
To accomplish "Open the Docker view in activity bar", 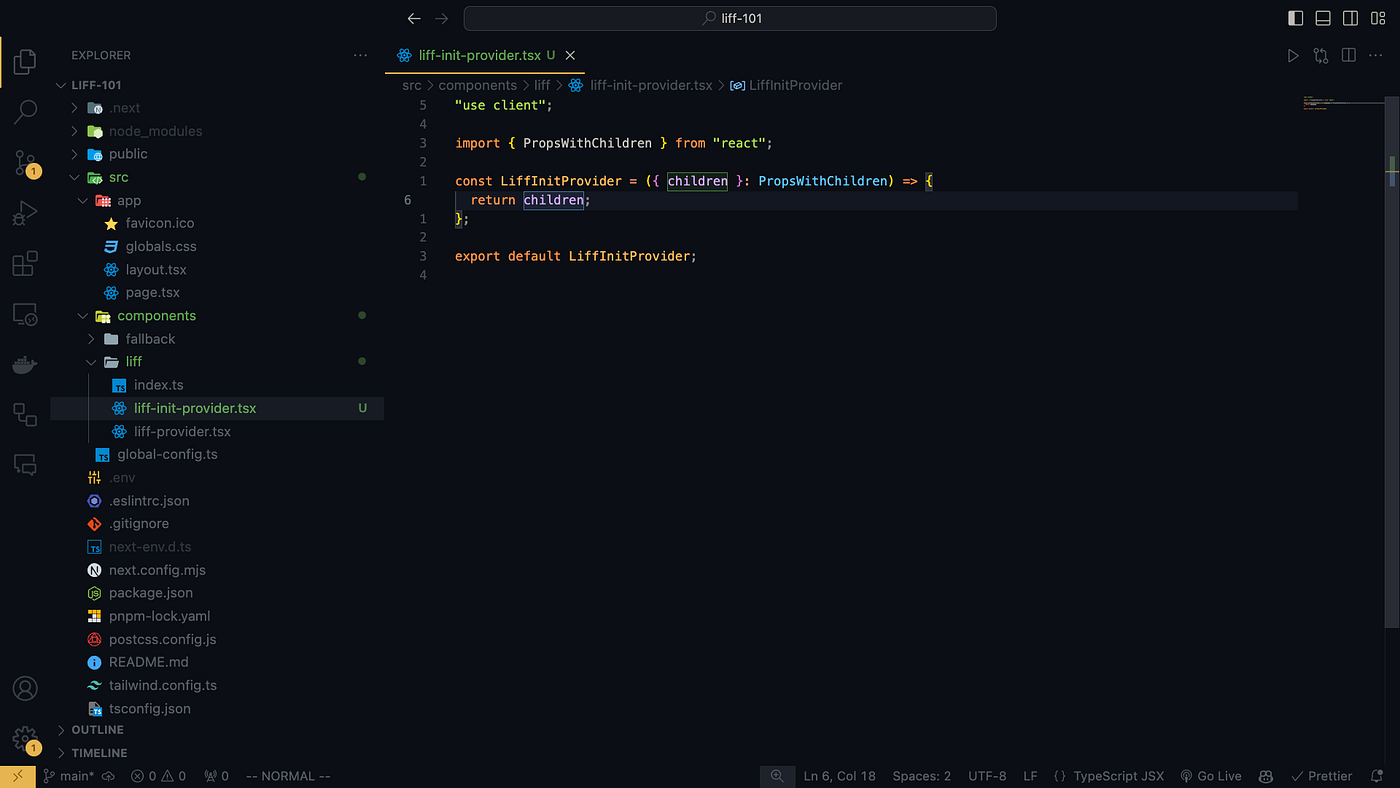I will coord(25,365).
